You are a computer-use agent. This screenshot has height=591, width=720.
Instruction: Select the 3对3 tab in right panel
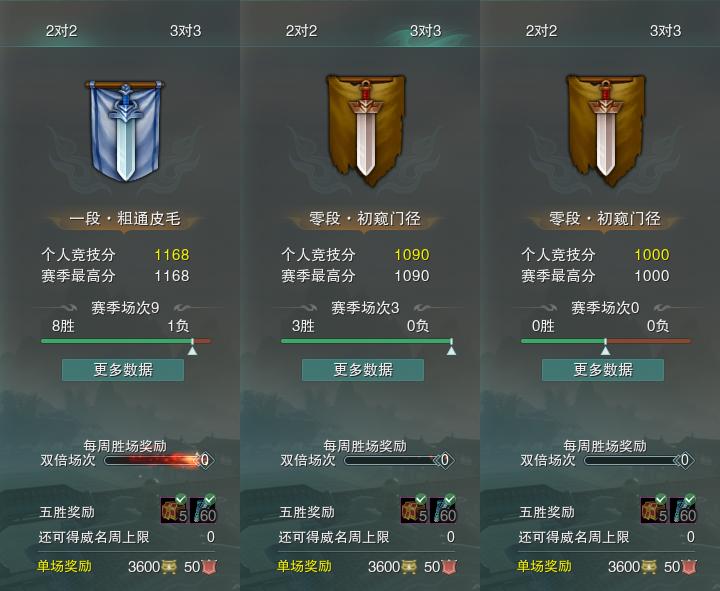pyautogui.click(x=665, y=31)
